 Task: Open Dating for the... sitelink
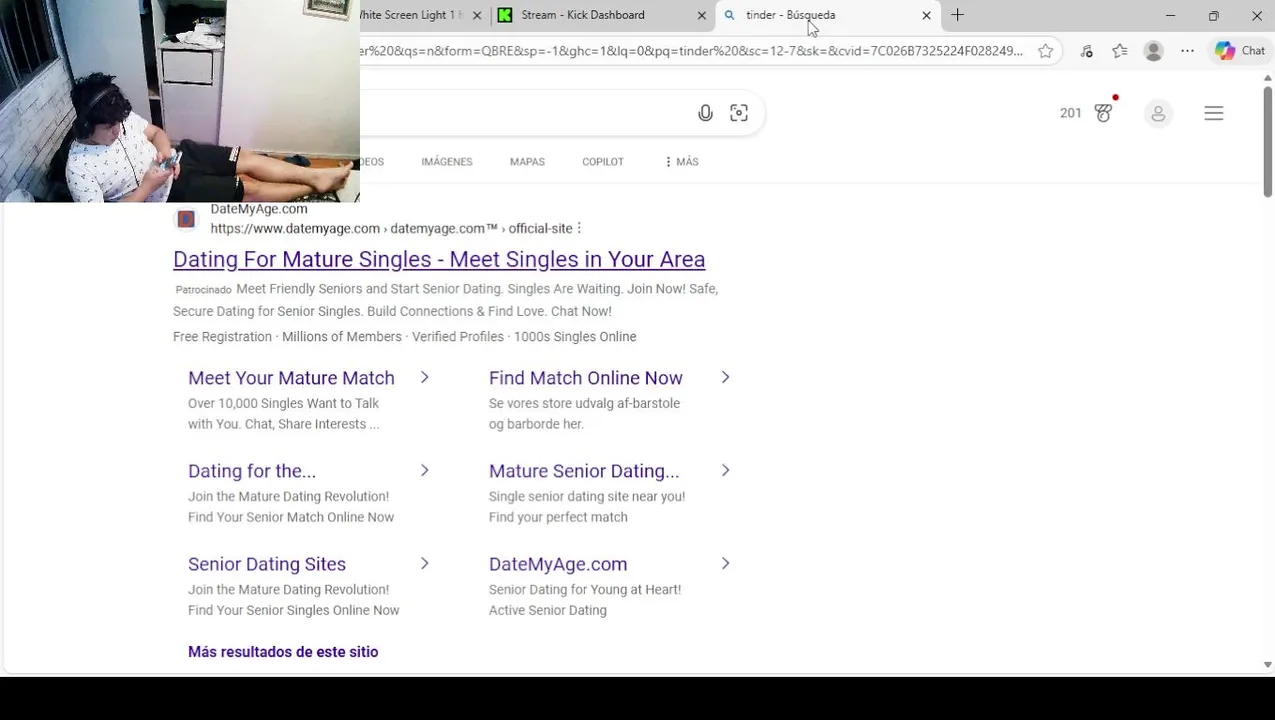tap(252, 471)
